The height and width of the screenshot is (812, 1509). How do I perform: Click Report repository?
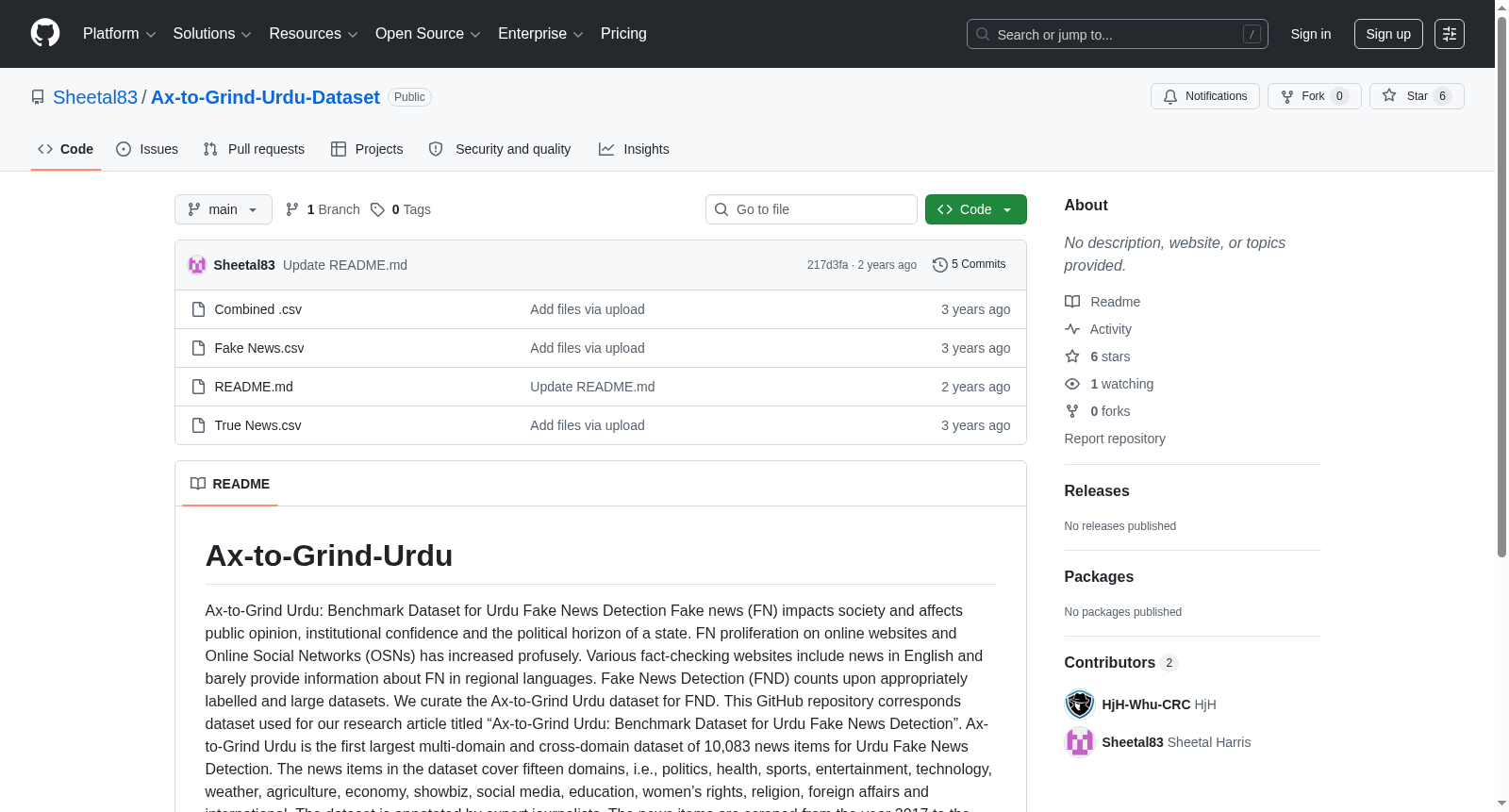coord(1115,439)
